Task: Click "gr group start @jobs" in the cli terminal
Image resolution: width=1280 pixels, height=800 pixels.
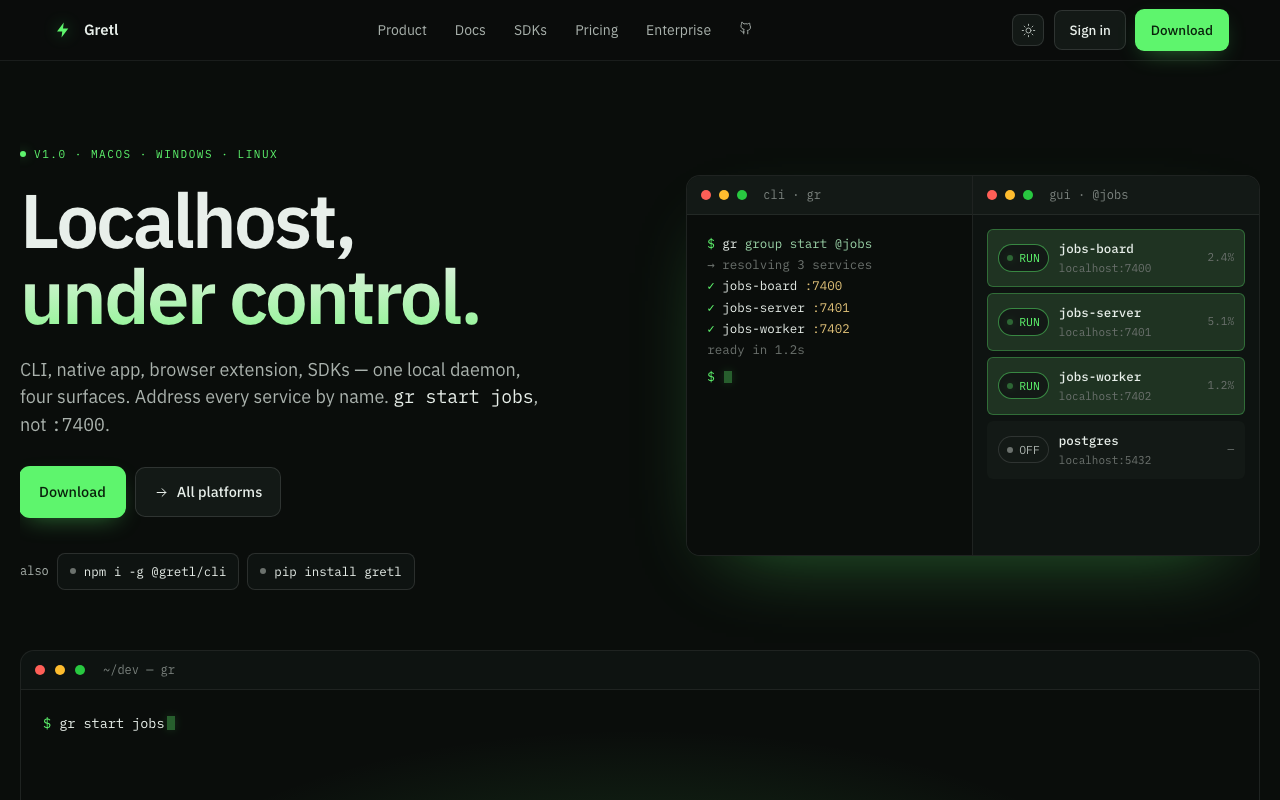Action: 797,244
